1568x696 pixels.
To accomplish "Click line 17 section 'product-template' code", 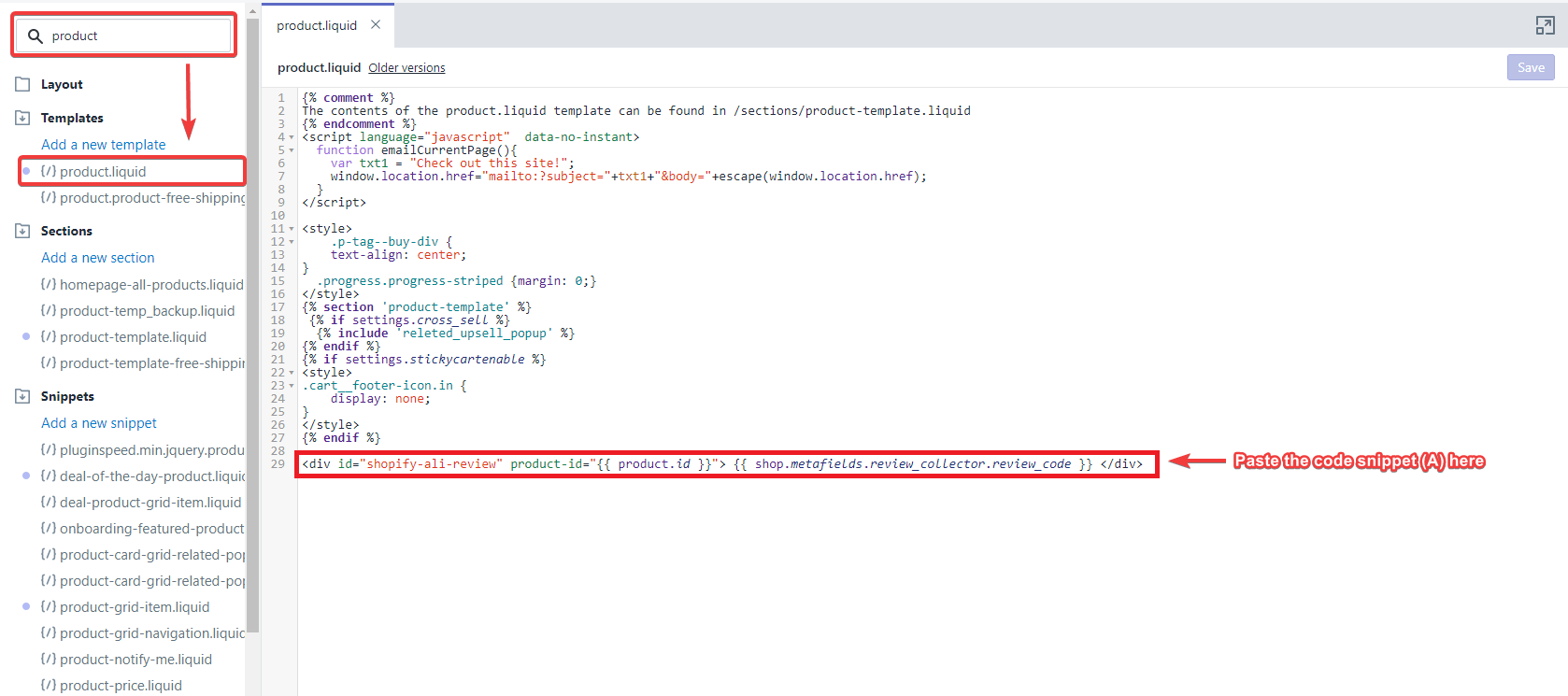I will click(x=417, y=307).
